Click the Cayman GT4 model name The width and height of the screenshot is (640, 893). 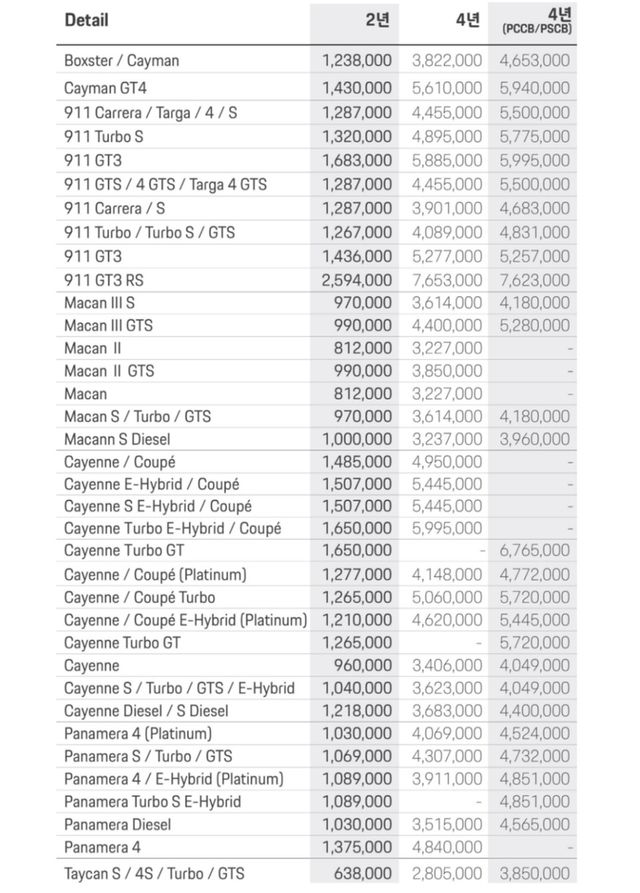pos(106,88)
